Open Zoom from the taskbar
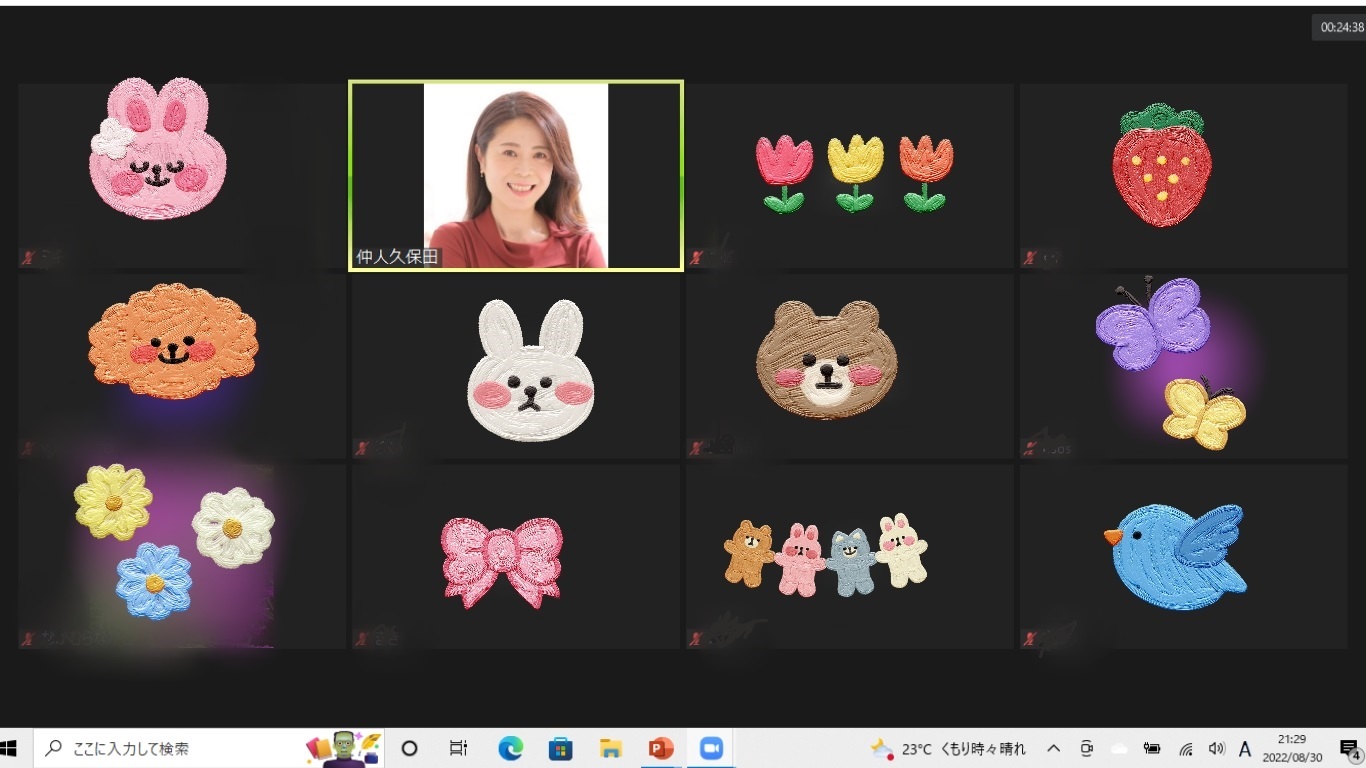This screenshot has width=1366, height=768. [711, 748]
